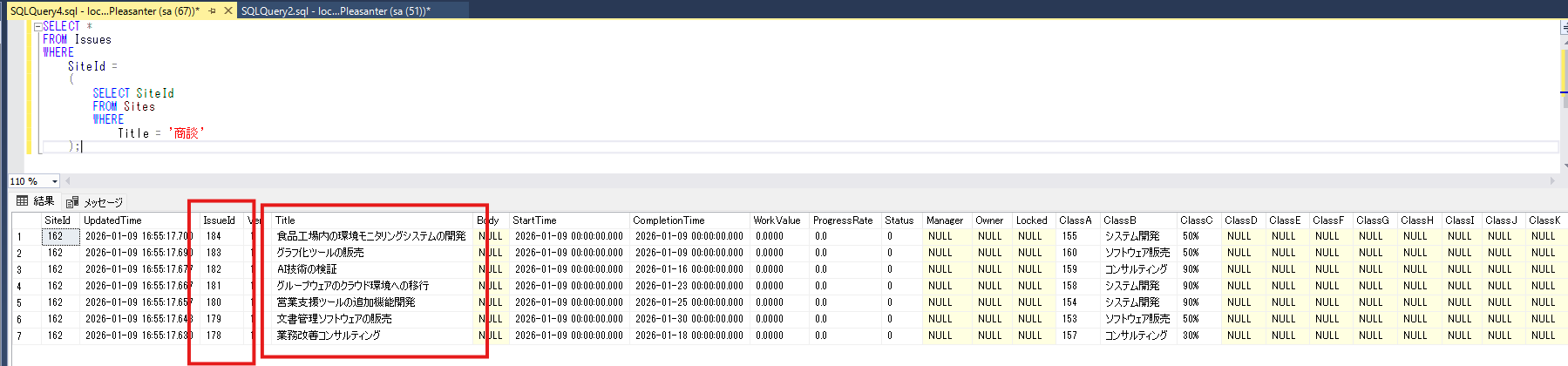1568x366 pixels.
Task: Switch to the SQLQuery2.sql tab
Action: click(x=336, y=10)
